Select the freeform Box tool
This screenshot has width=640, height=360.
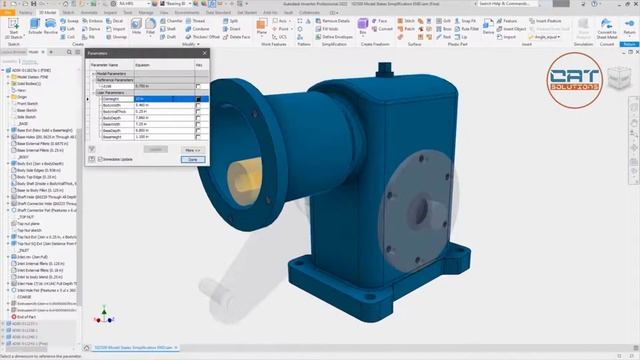pos(362,26)
